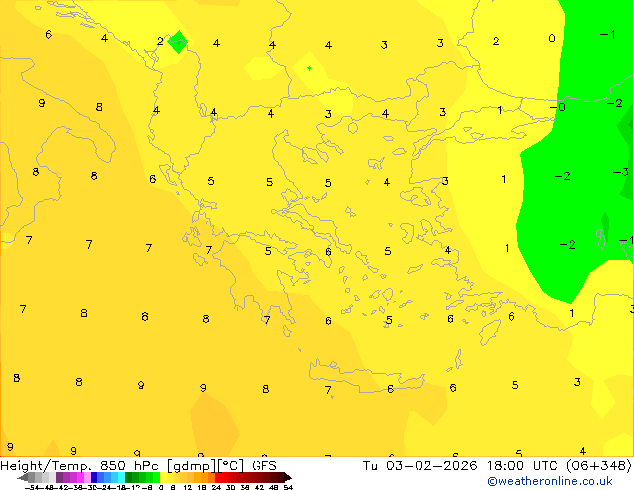The width and height of the screenshot is (634, 490).
Task: Click the temperature value 2 beside green diamond
Action: click(160, 41)
